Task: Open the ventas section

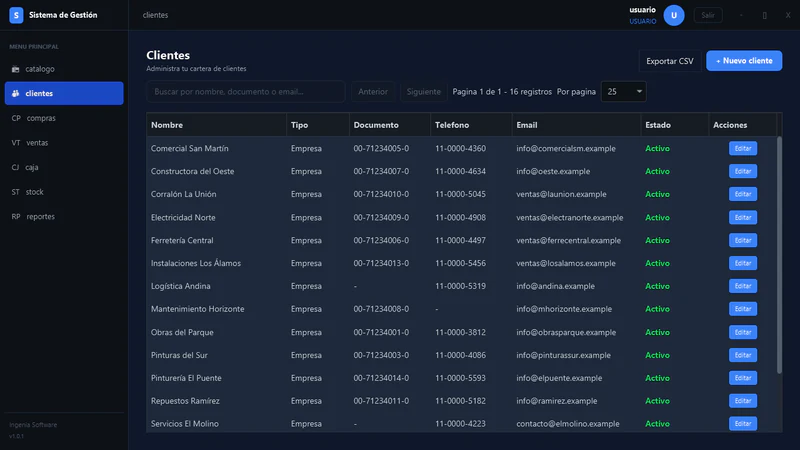Action: (x=64, y=143)
